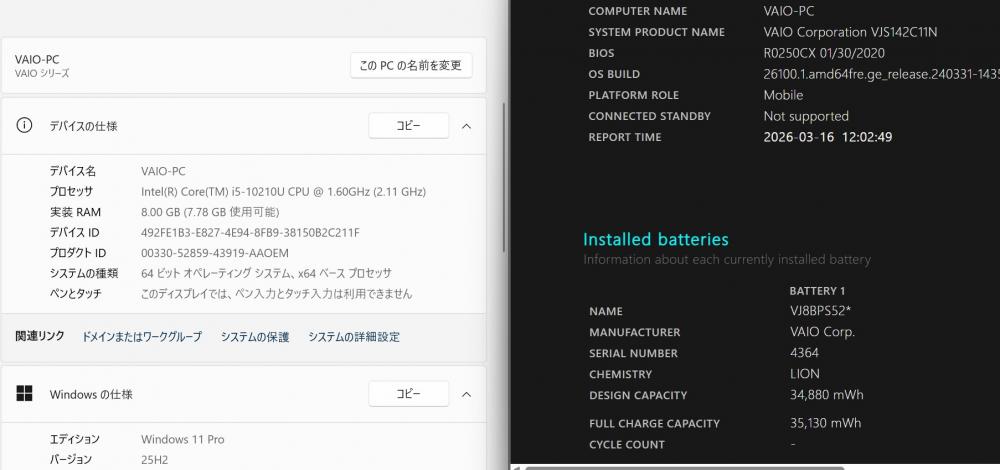
Task: Click the Installed batteries heading
Action: 656,240
